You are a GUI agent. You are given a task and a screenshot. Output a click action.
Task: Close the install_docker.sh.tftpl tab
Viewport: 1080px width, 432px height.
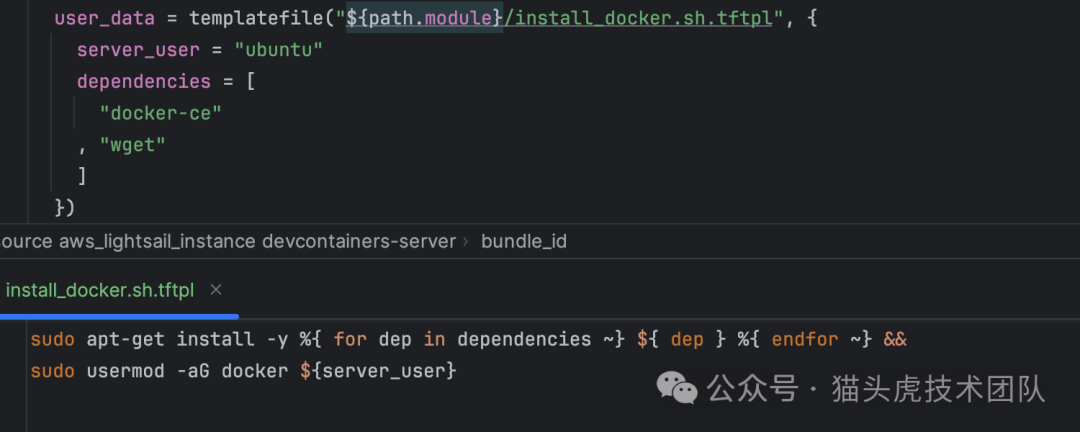tap(216, 290)
